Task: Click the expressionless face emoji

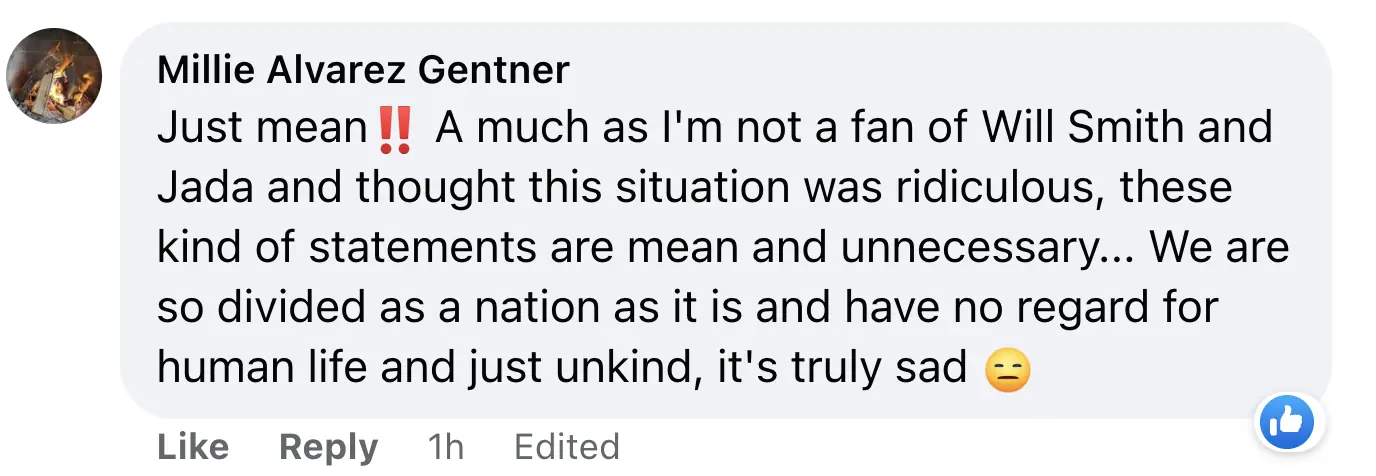Action: tap(1007, 371)
